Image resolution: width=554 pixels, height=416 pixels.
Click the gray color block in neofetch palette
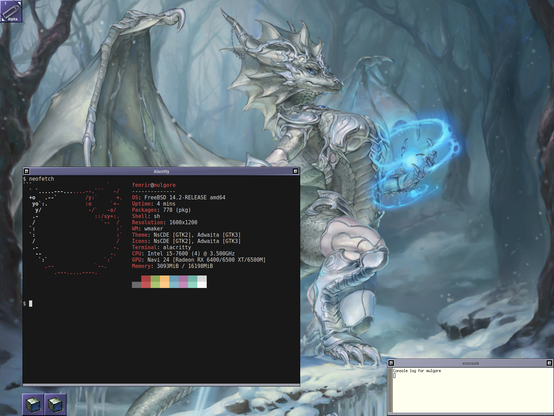click(136, 285)
